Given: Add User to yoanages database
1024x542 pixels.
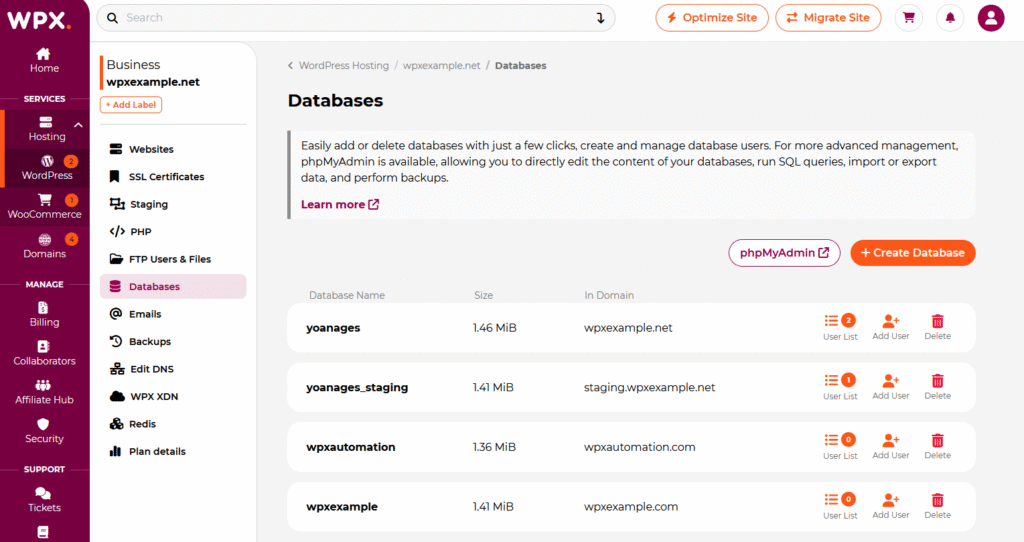Looking at the screenshot, I should 891,327.
